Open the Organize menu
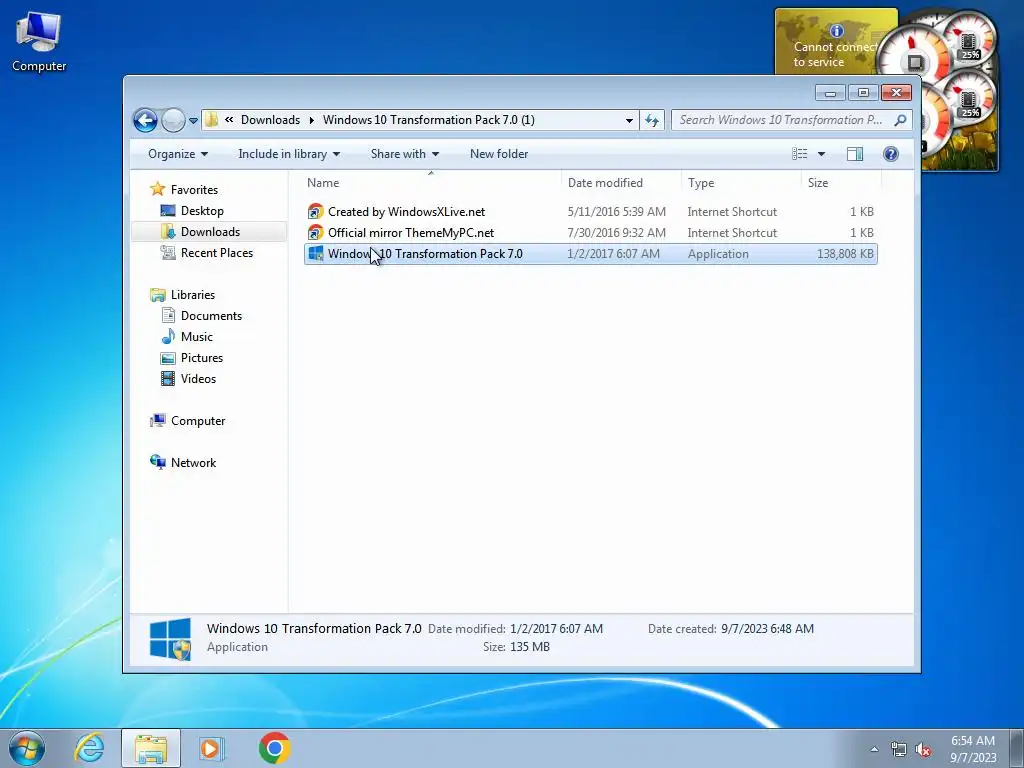This screenshot has width=1024, height=768. [x=178, y=154]
